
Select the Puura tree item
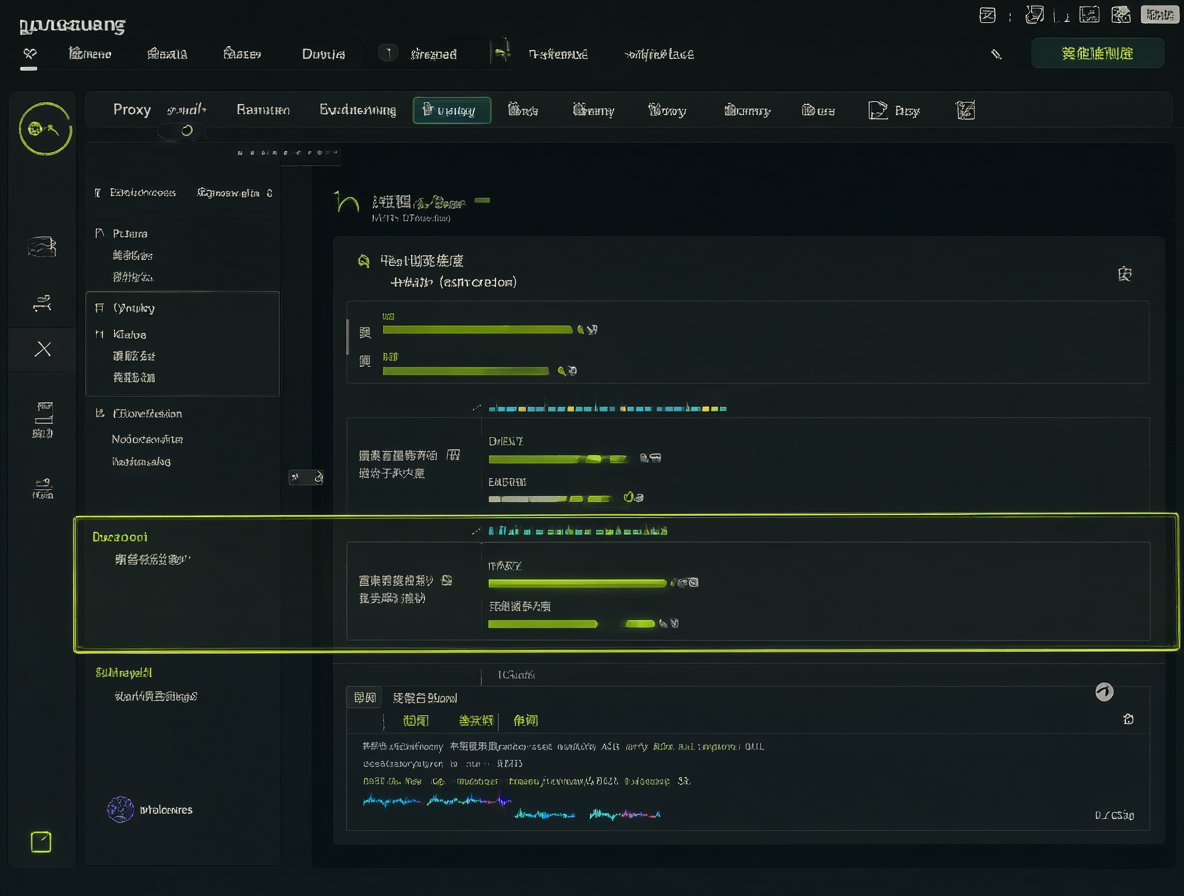coord(130,233)
